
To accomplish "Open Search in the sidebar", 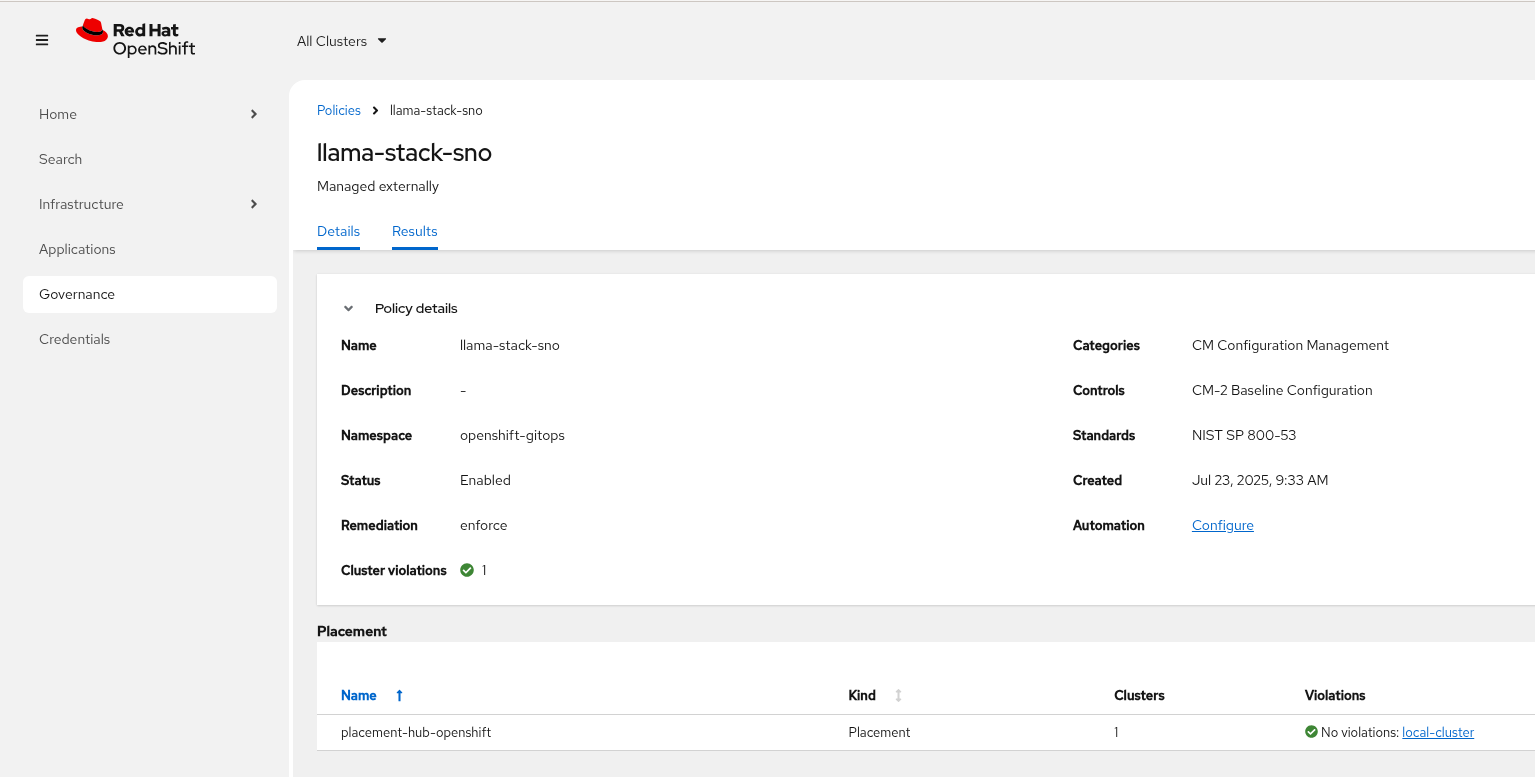I will coord(60,159).
